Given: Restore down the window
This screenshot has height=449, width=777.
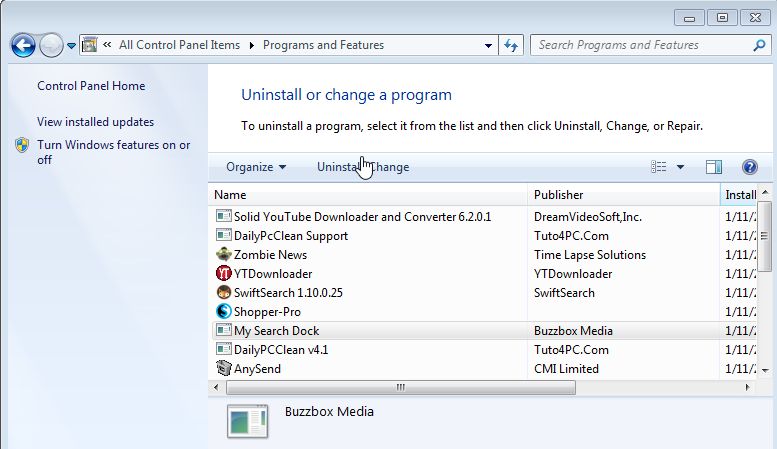Looking at the screenshot, I should (x=722, y=18).
